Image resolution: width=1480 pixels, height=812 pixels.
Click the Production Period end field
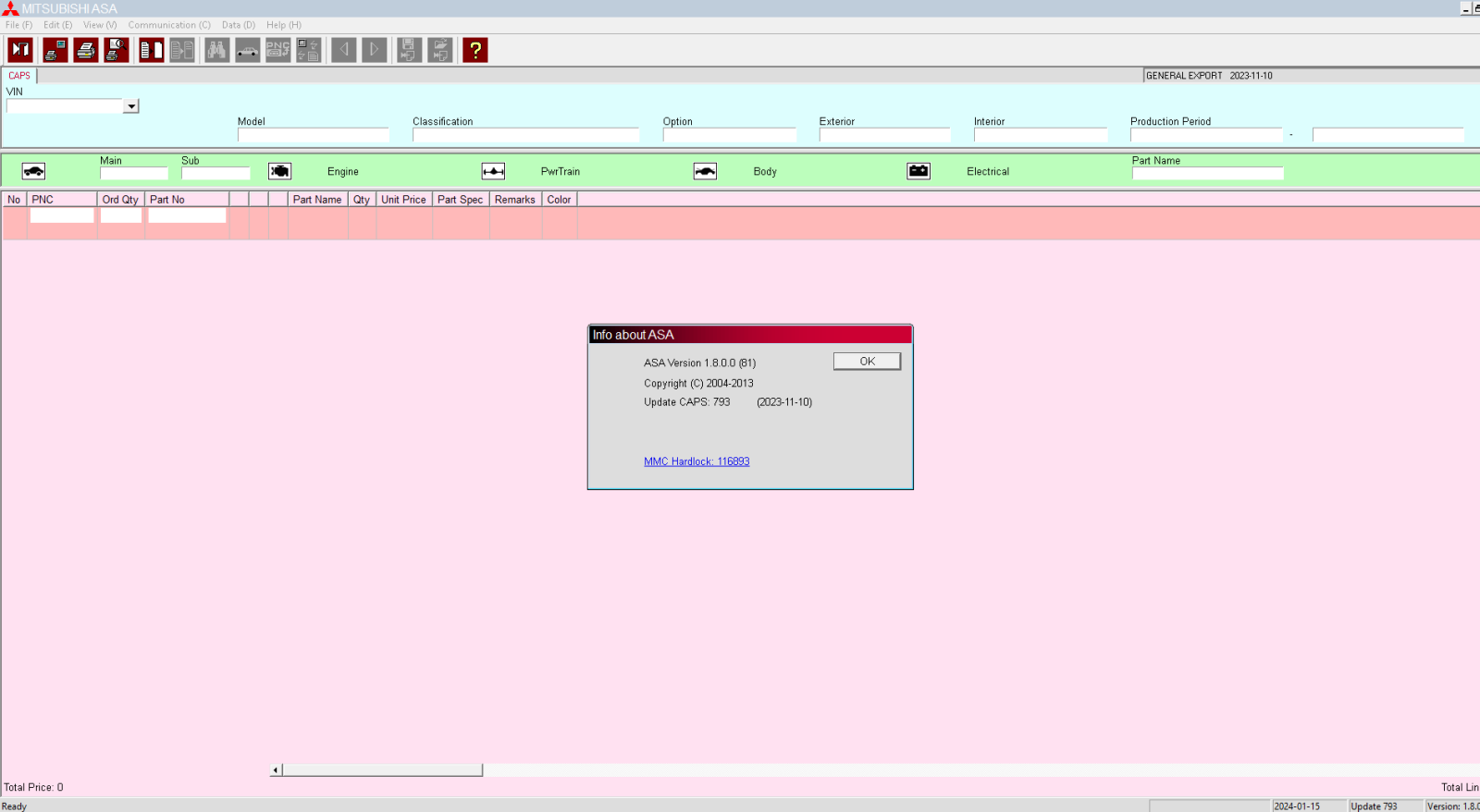pyautogui.click(x=1388, y=135)
